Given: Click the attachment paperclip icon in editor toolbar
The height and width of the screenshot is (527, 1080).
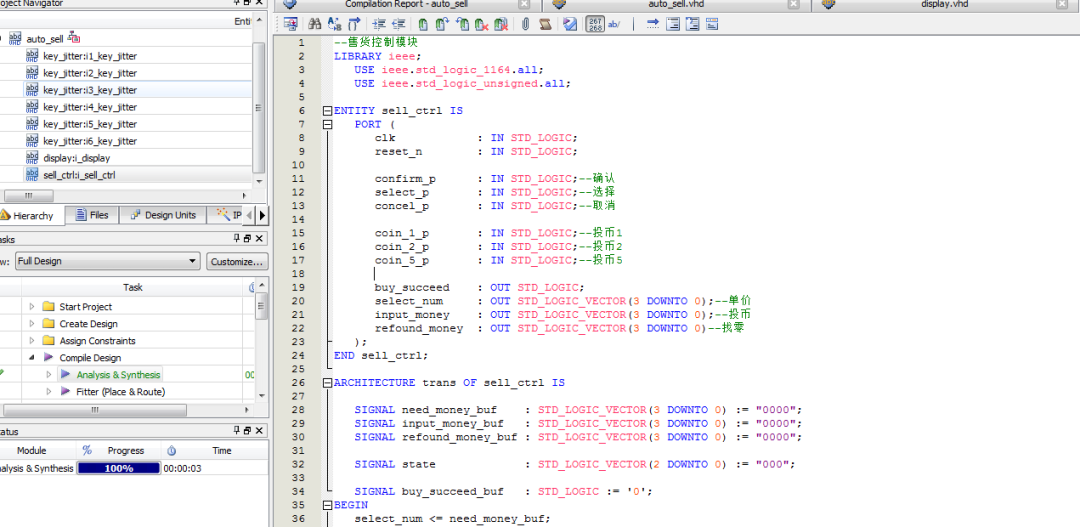Looking at the screenshot, I should (525, 23).
